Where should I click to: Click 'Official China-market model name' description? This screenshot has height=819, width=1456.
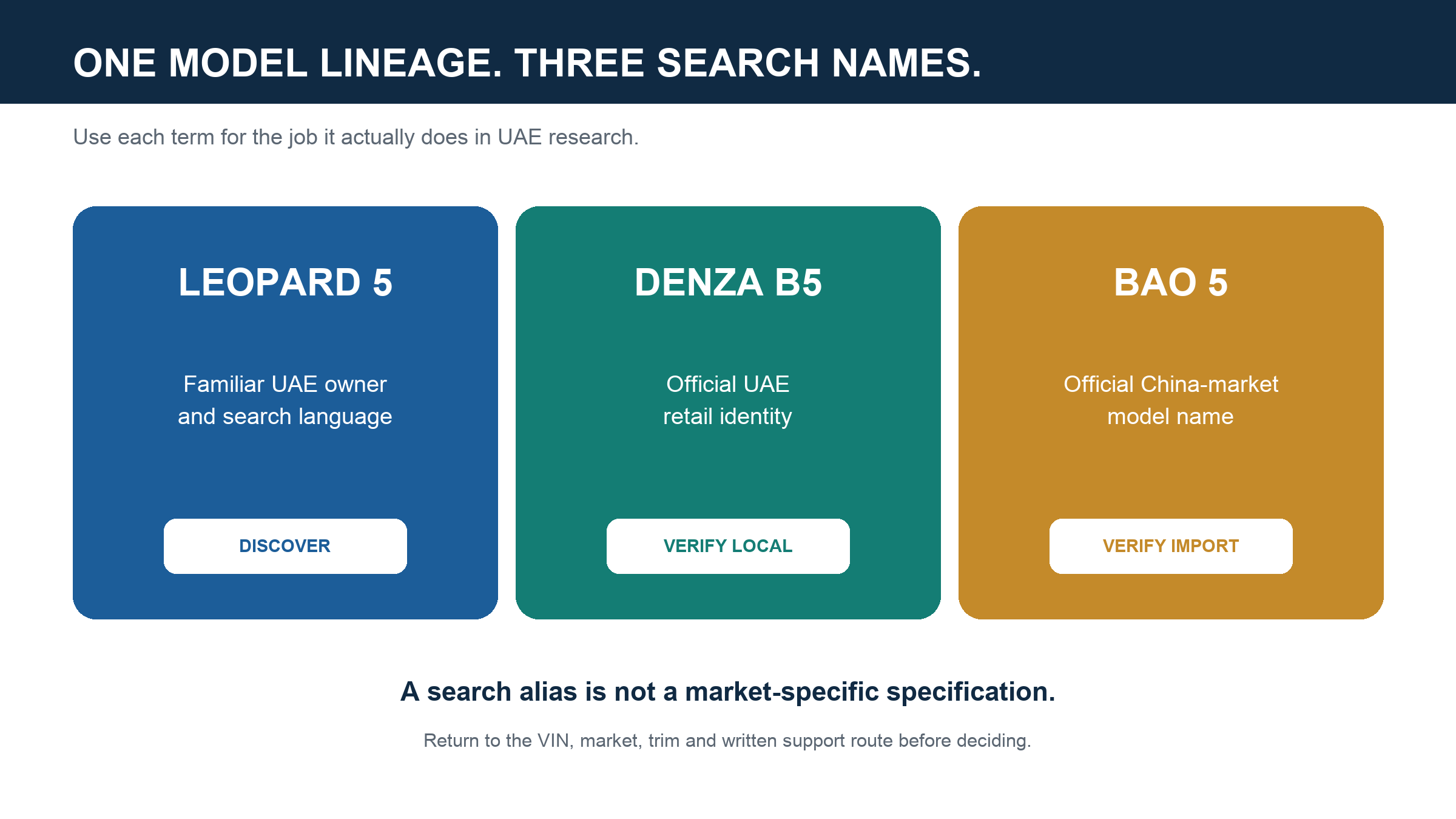tap(1171, 400)
